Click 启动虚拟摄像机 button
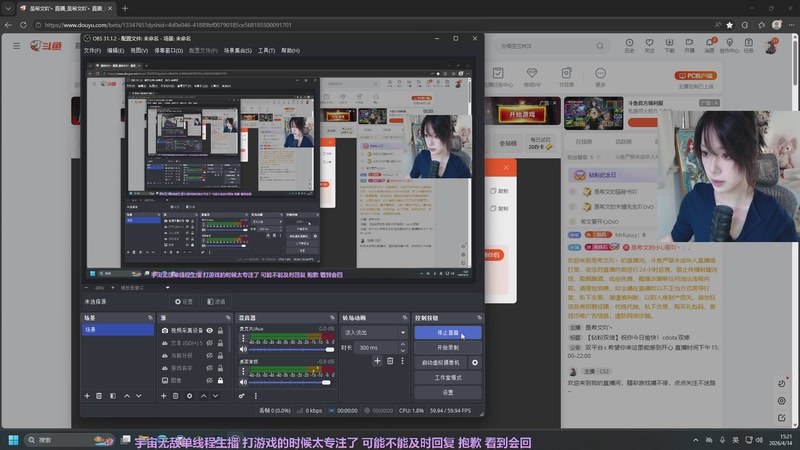This screenshot has height=450, width=800. (441, 363)
